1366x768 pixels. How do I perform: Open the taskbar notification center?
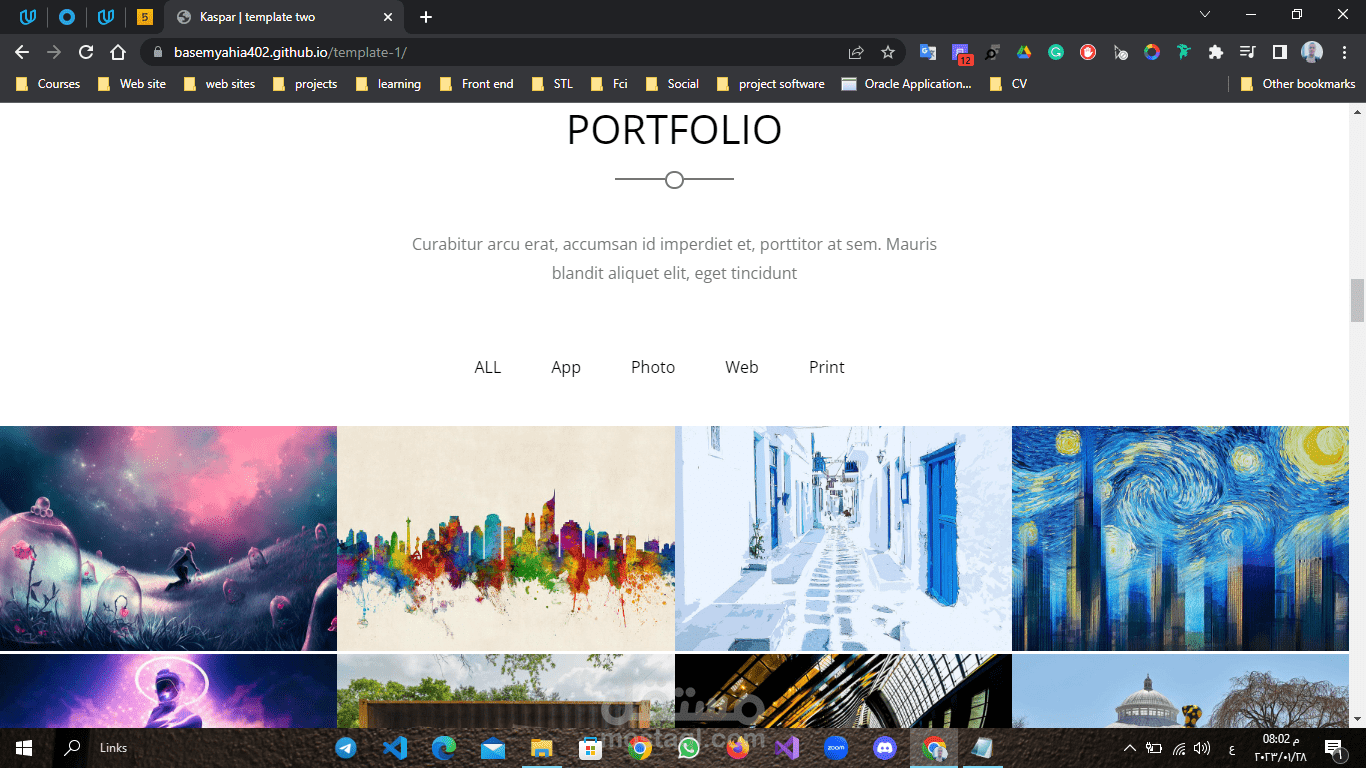[x=1333, y=748]
